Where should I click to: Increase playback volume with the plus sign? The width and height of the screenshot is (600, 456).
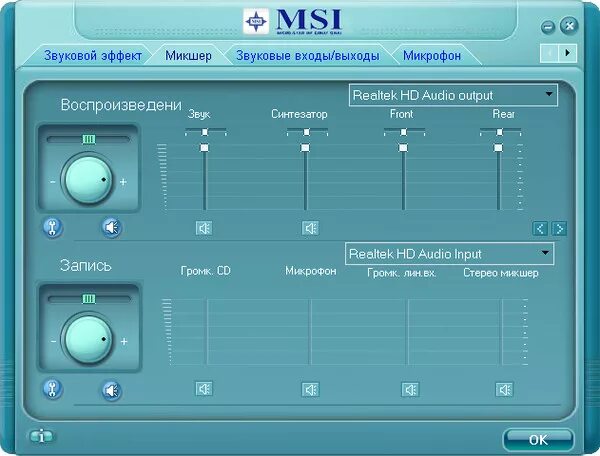(123, 182)
